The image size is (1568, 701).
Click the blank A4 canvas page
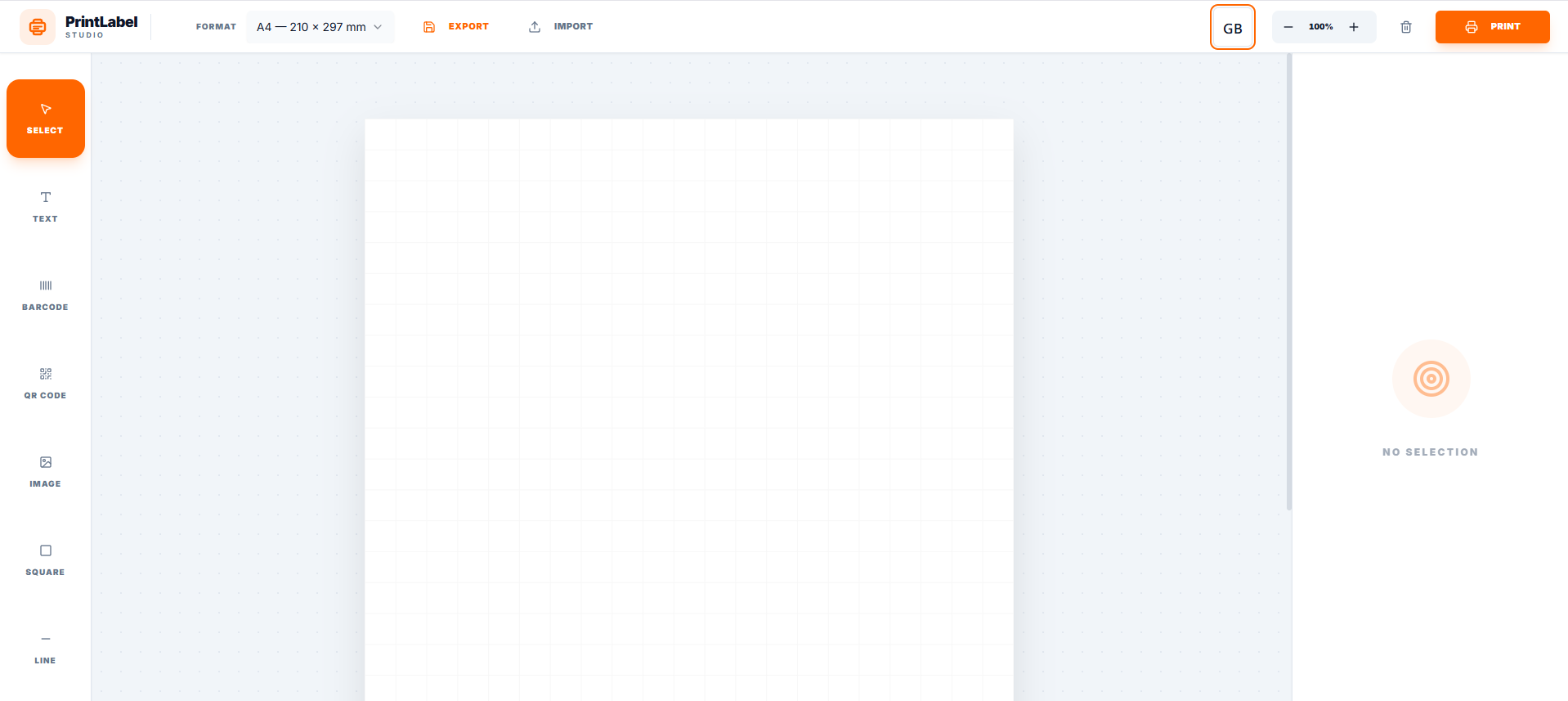click(x=689, y=410)
